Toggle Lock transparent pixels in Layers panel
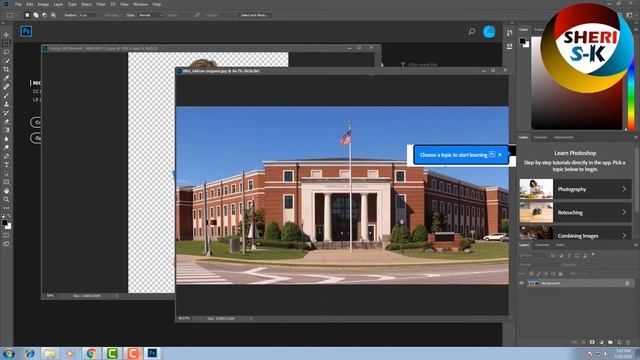 coord(531,273)
